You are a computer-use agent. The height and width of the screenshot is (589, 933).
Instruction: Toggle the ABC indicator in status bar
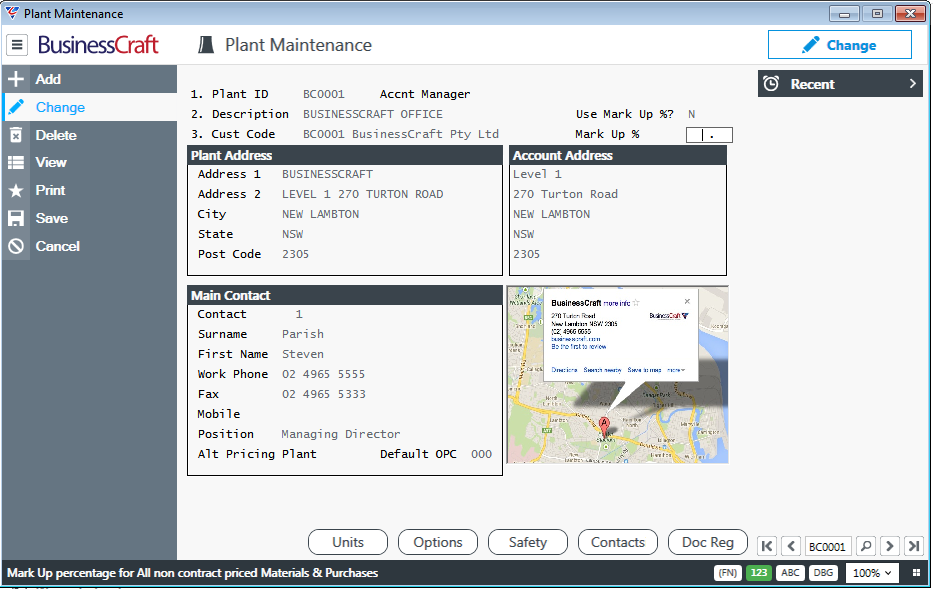pyautogui.click(x=790, y=573)
